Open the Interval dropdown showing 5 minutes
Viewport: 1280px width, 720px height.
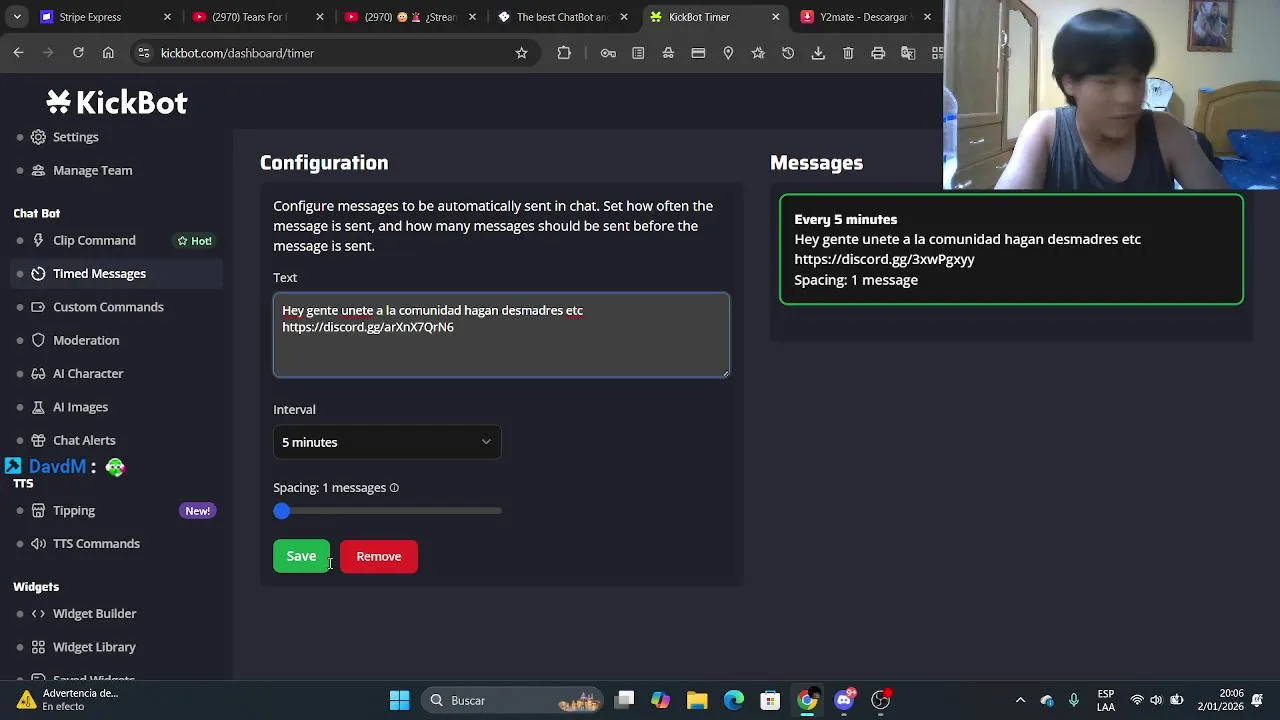pyautogui.click(x=387, y=442)
